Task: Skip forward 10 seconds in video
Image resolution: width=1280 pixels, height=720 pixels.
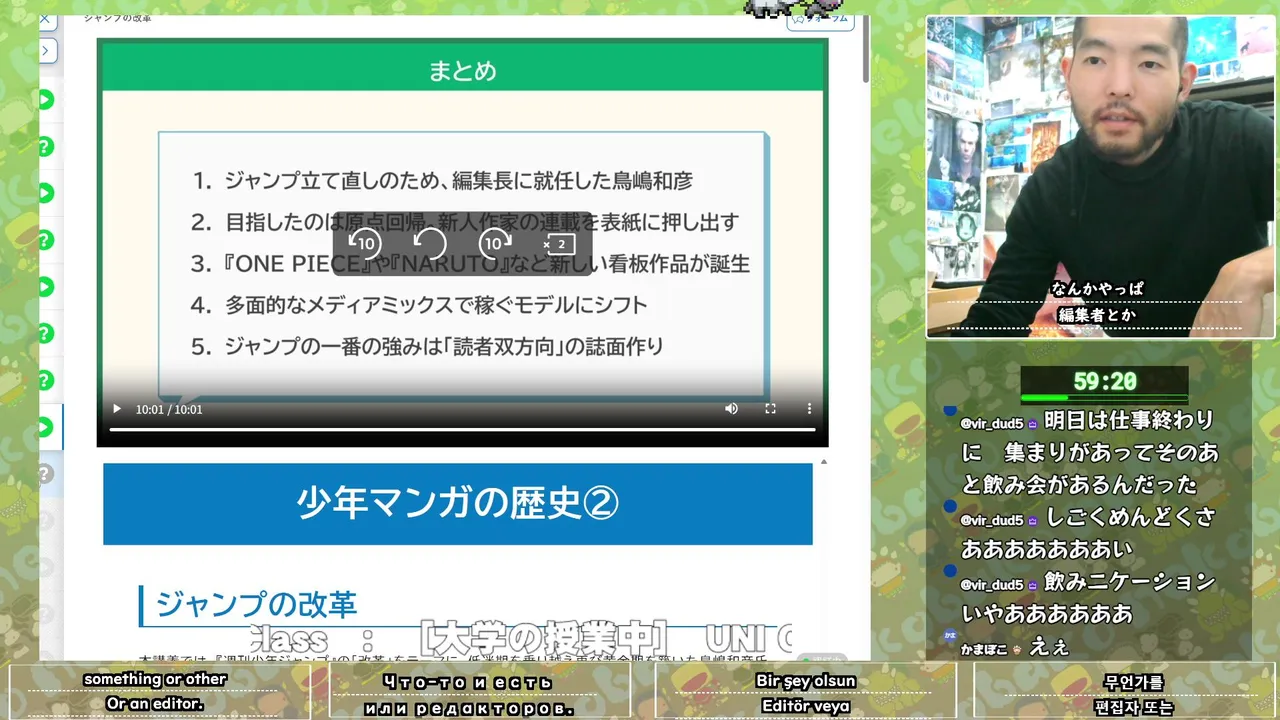Action: (x=495, y=243)
